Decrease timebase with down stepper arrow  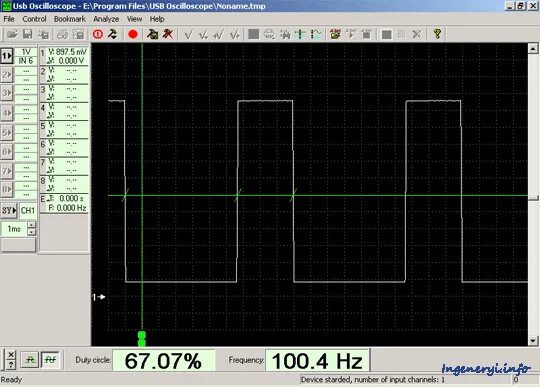31,232
